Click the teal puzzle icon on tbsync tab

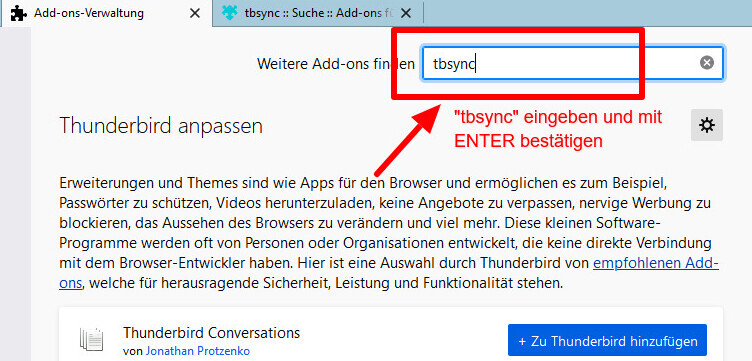[230, 13]
